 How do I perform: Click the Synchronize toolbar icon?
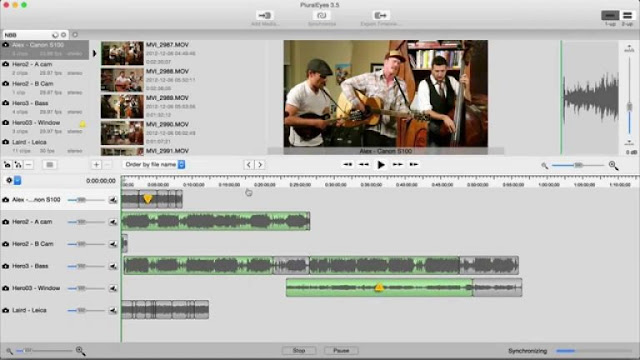click(322, 16)
